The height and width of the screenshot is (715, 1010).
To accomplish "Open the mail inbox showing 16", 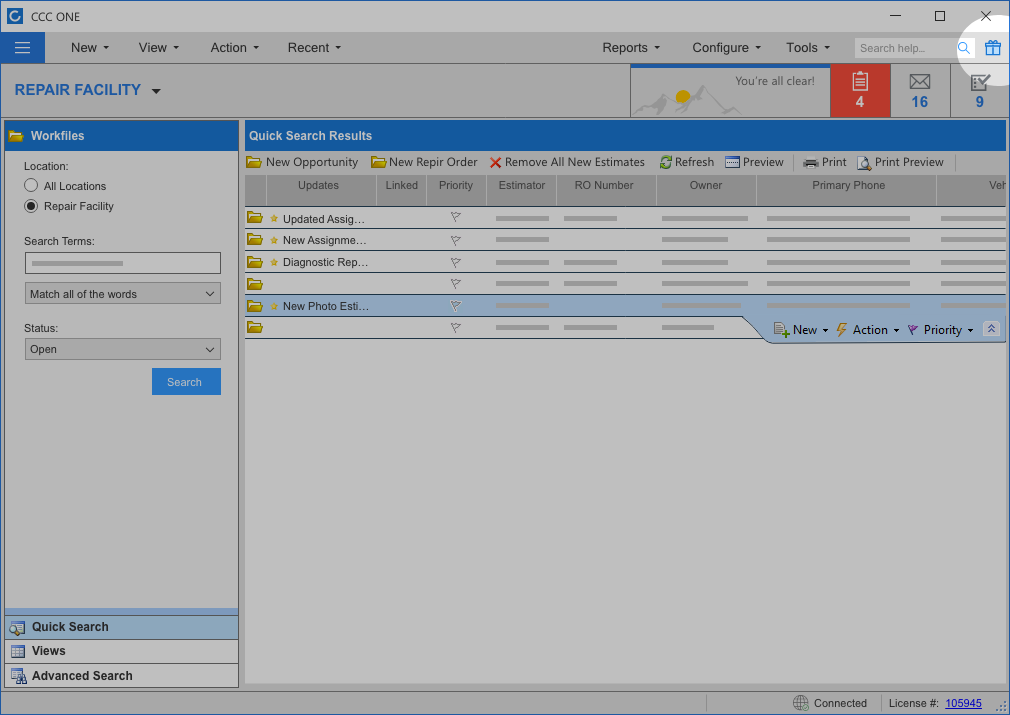I will 920,91.
